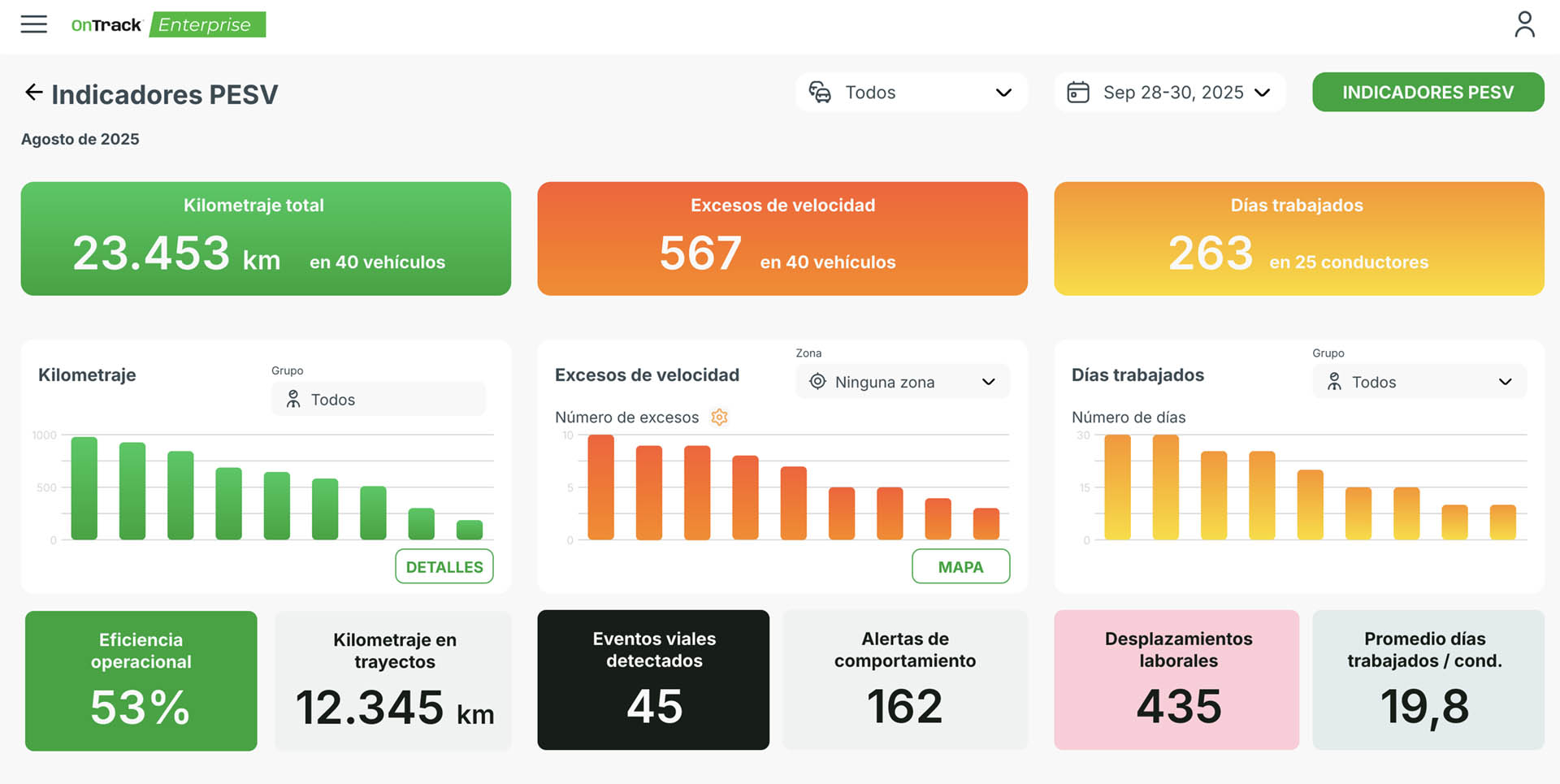Expand the Todos vehicles dropdown at top
Screen dimensions: 1560x784
tap(1003, 93)
